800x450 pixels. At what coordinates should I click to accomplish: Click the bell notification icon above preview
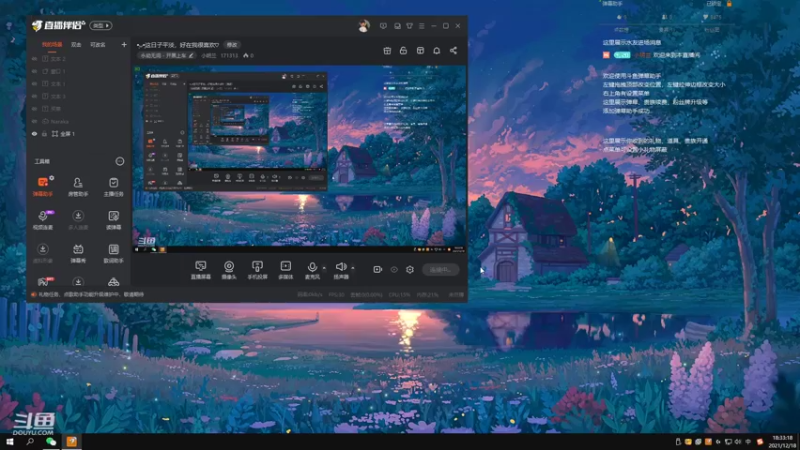click(x=437, y=51)
